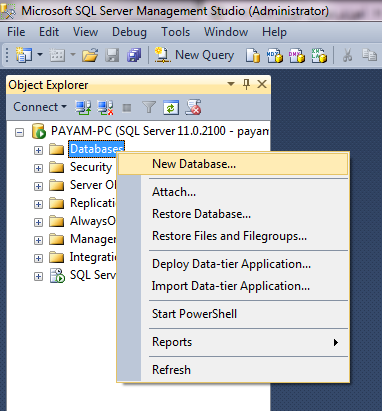
Task: Open the File menu
Action: (16, 32)
